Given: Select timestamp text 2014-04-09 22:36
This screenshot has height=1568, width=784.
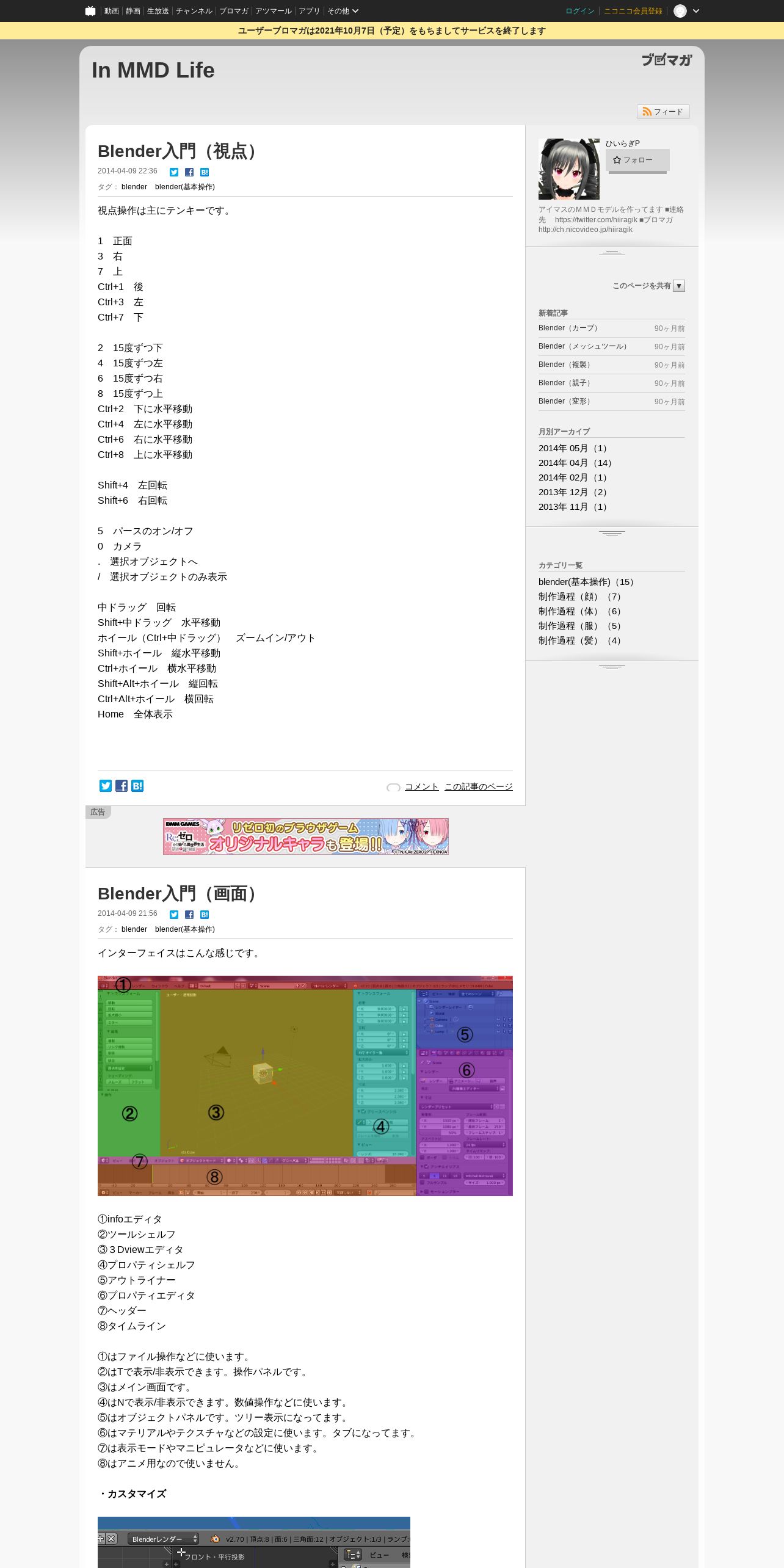Looking at the screenshot, I should tap(128, 171).
